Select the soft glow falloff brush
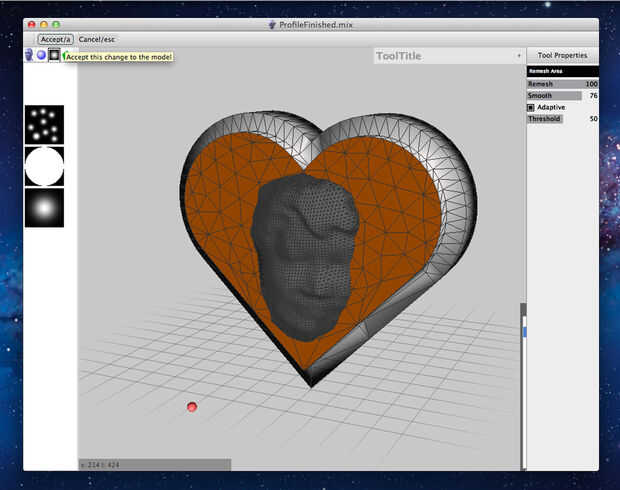The image size is (620, 490). 44,208
